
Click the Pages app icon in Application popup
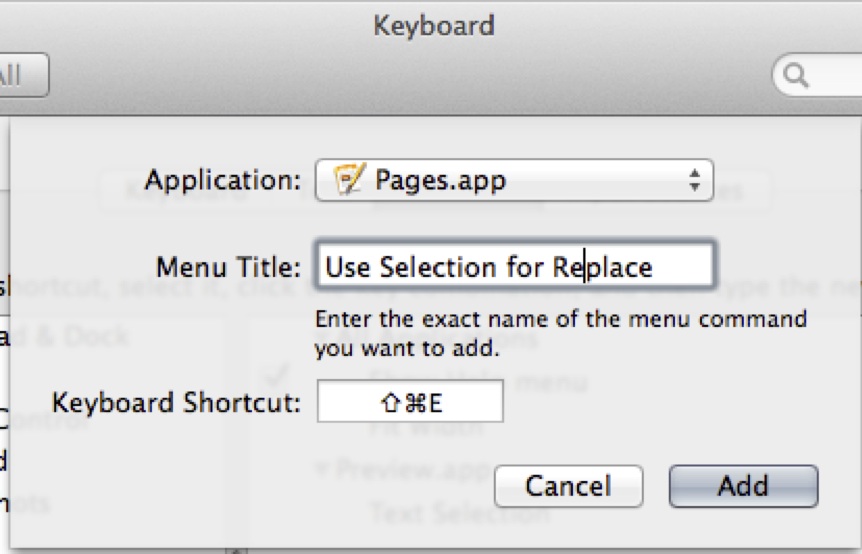point(348,181)
